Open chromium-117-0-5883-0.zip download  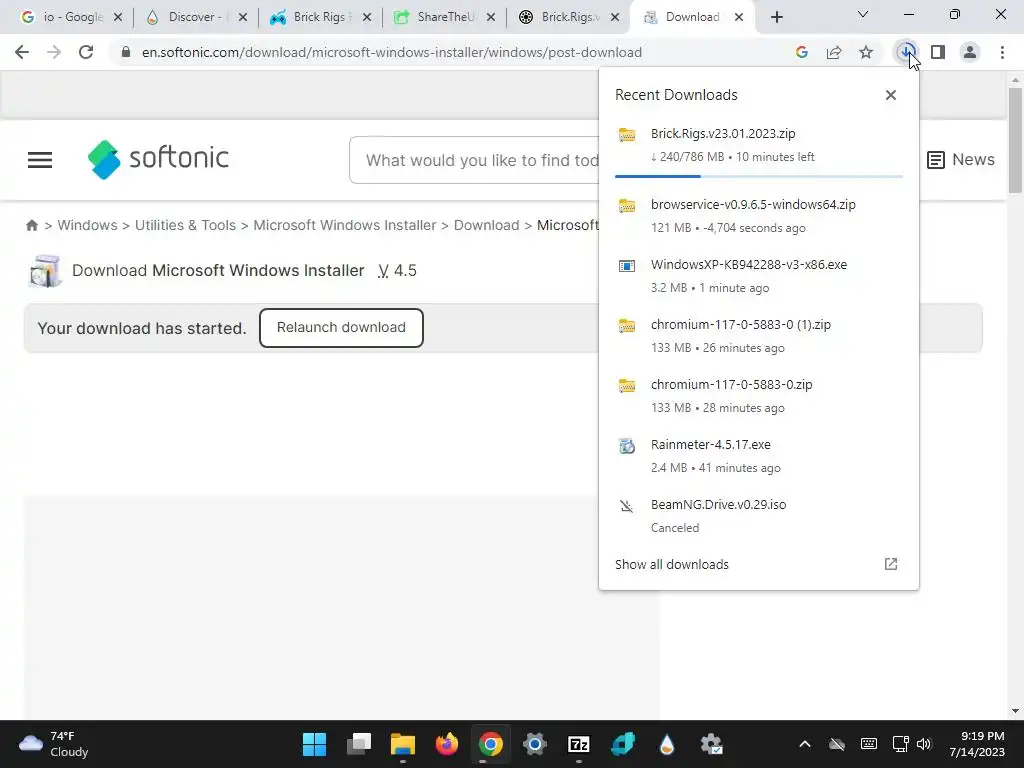tap(759, 396)
